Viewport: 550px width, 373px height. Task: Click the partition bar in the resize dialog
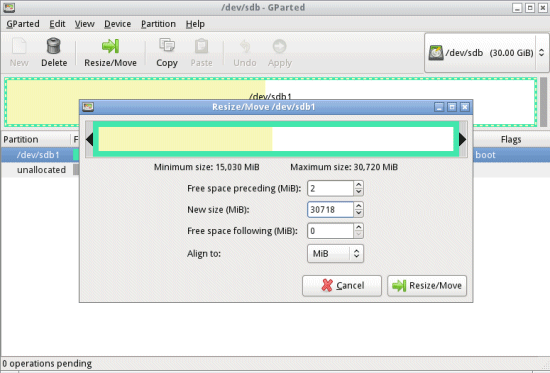click(276, 139)
